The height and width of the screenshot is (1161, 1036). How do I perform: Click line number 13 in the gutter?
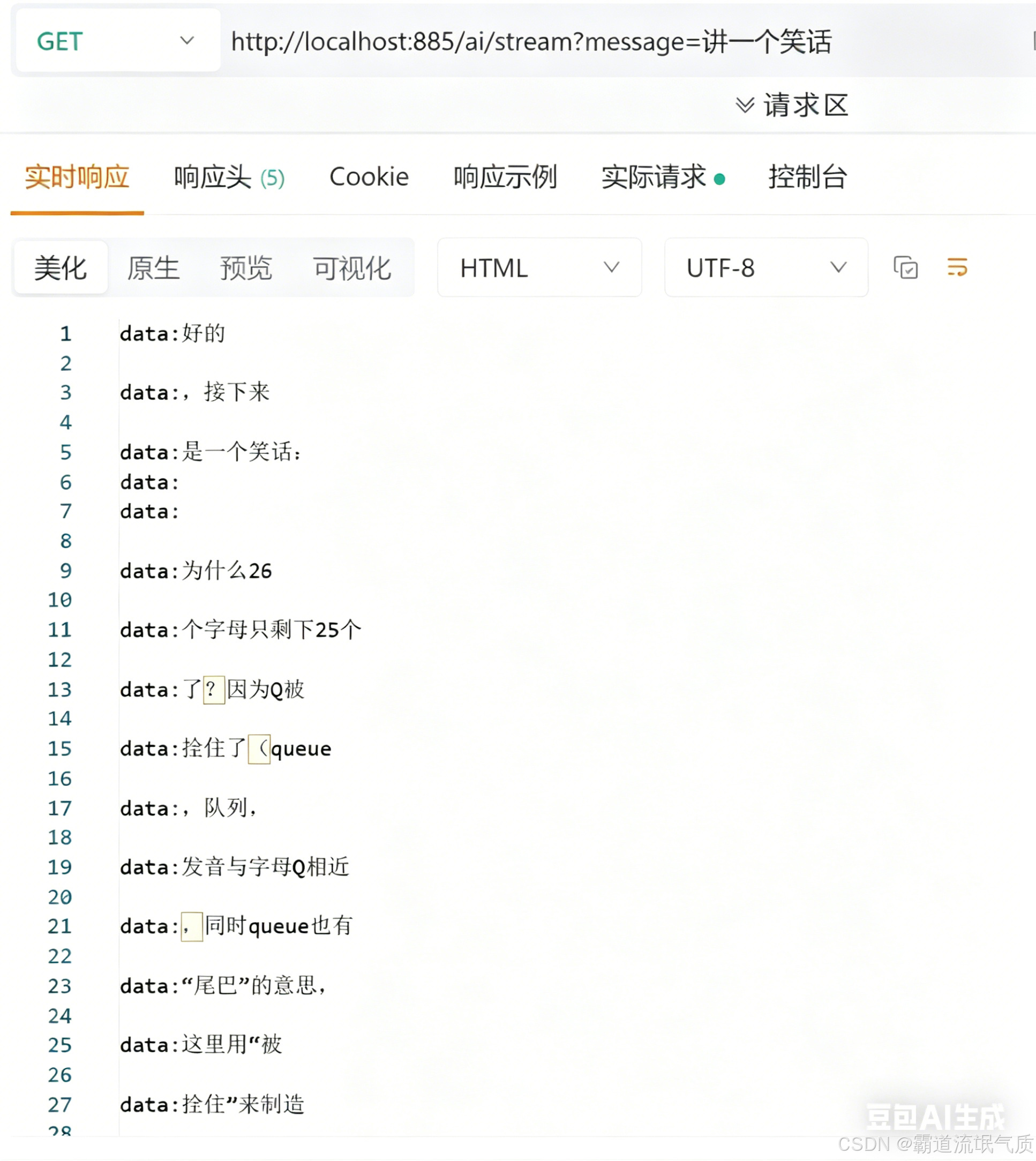(x=60, y=690)
